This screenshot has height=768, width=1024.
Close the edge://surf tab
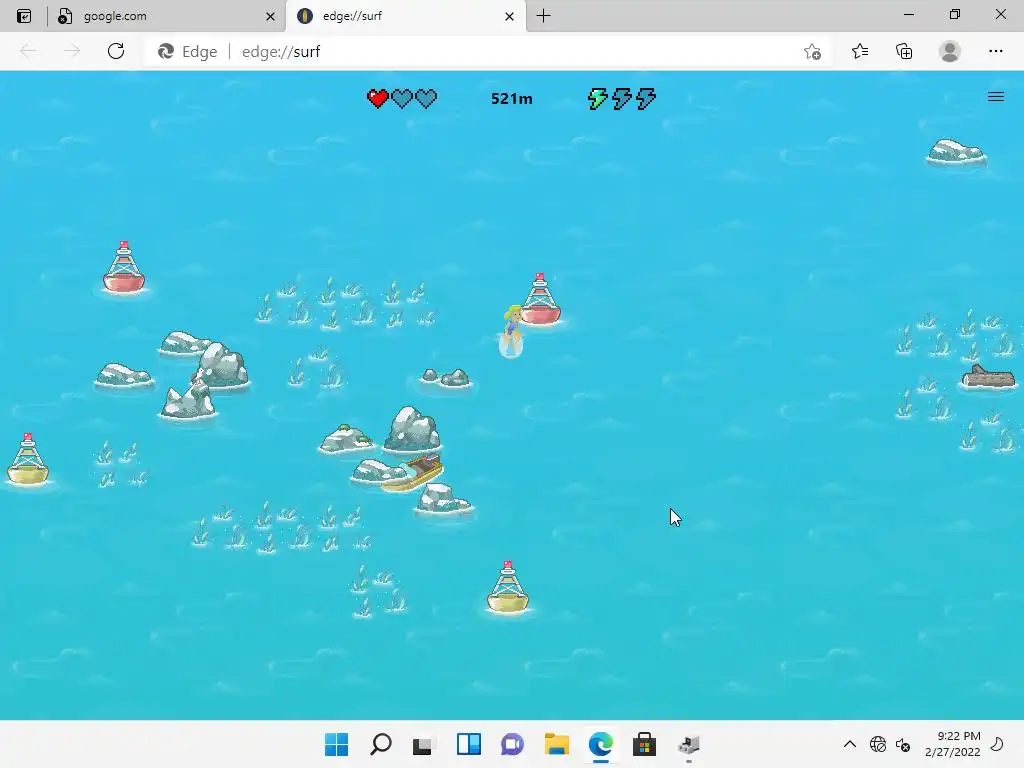click(509, 16)
